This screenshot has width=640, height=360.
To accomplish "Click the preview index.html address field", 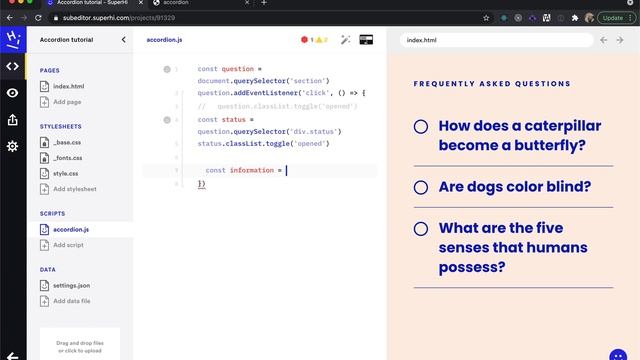I will pyautogui.click(x=496, y=40).
